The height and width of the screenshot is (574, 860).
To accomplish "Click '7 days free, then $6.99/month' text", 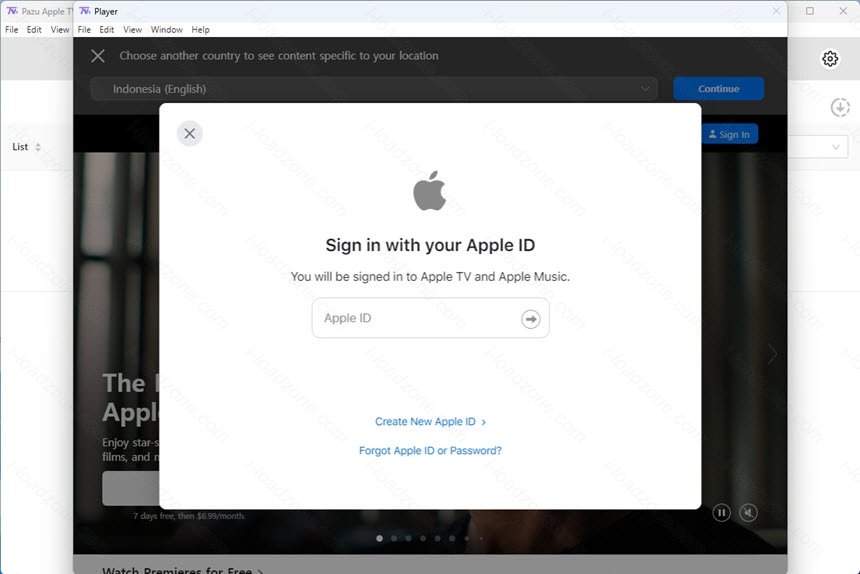I will [x=189, y=516].
